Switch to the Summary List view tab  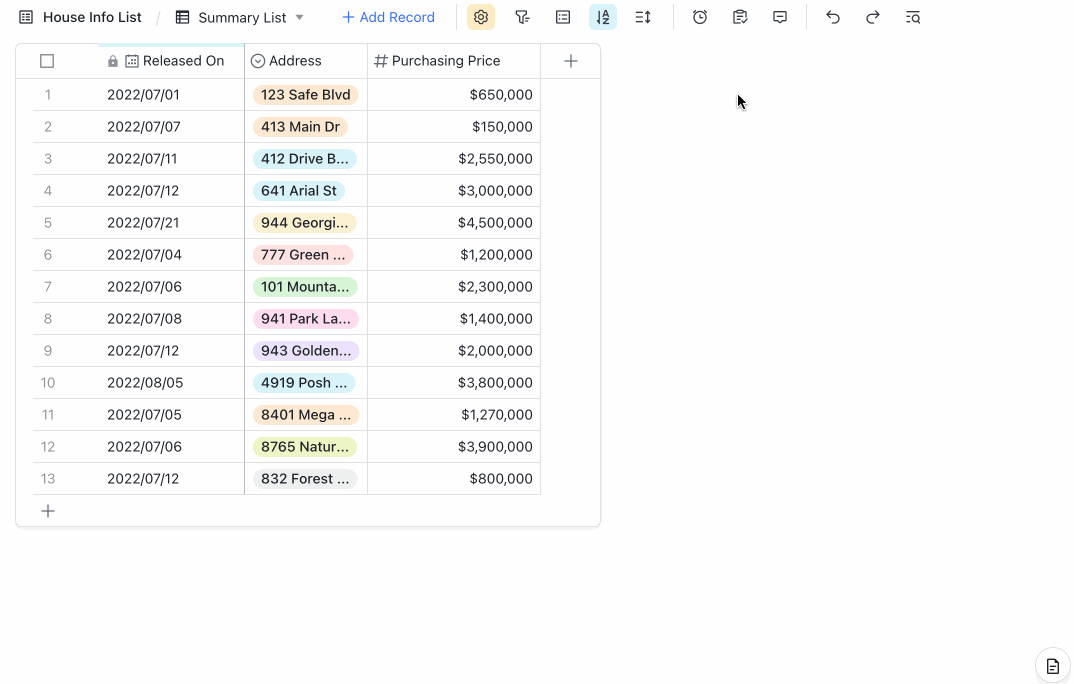tap(240, 17)
